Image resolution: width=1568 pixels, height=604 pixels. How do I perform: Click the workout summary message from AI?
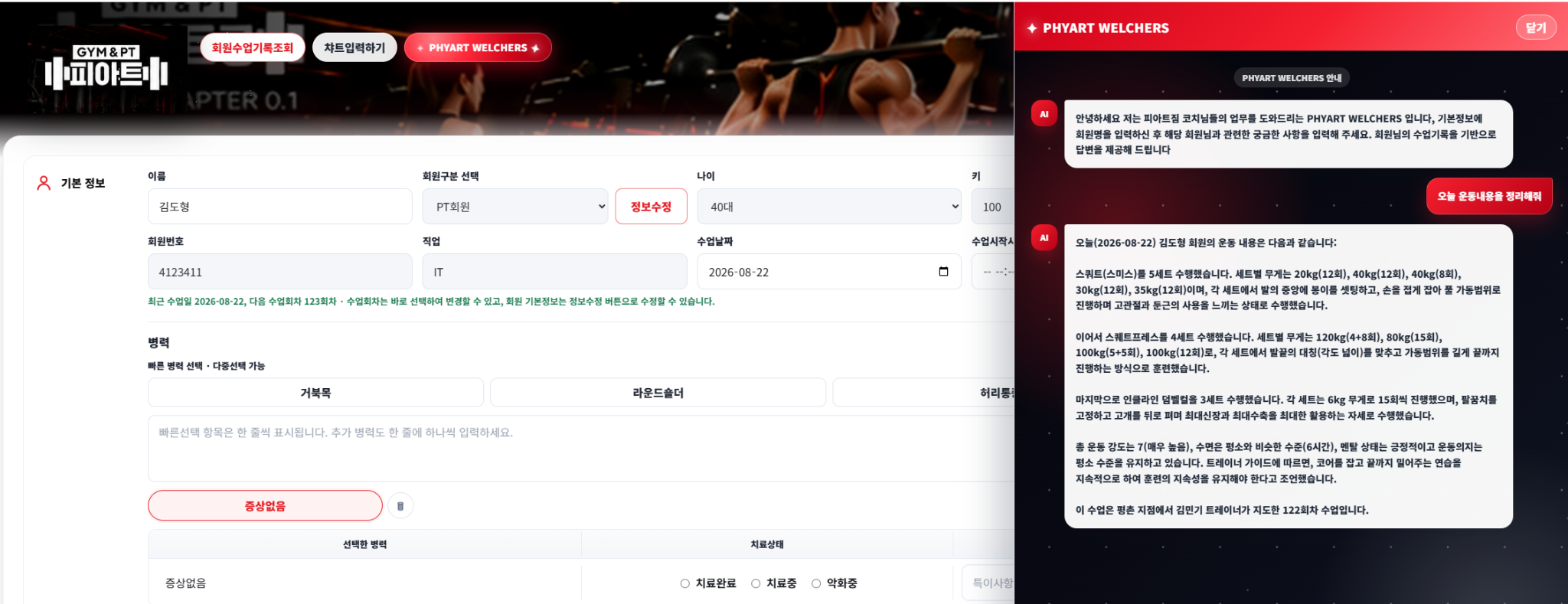tap(1289, 376)
